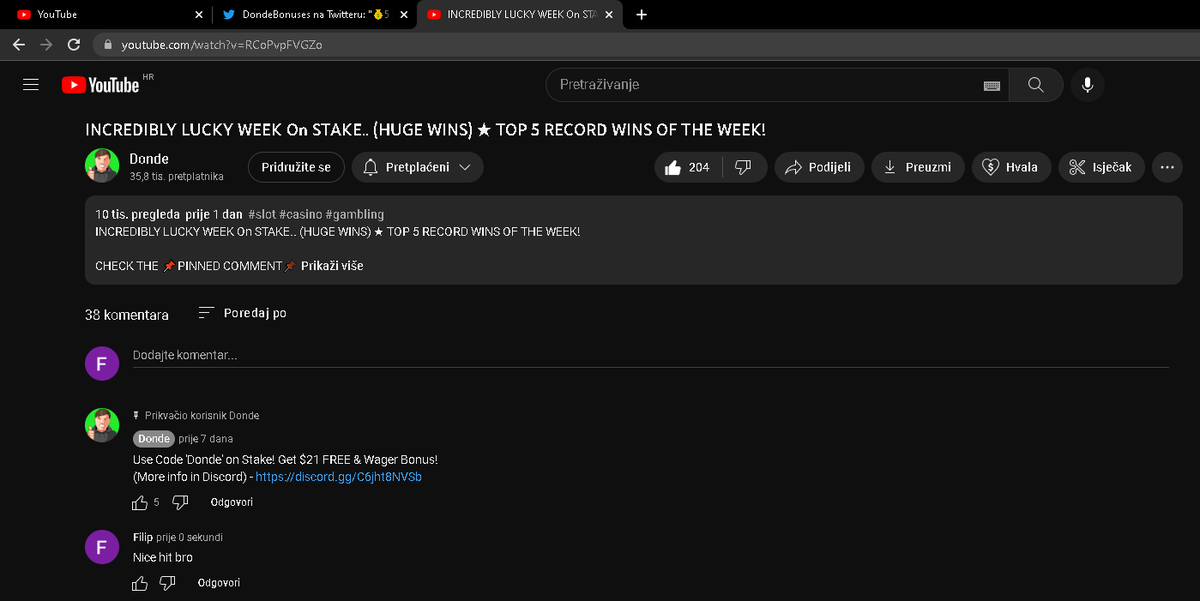Open Donde avatar on pinned comment
This screenshot has width=1200, height=601.
click(102, 425)
